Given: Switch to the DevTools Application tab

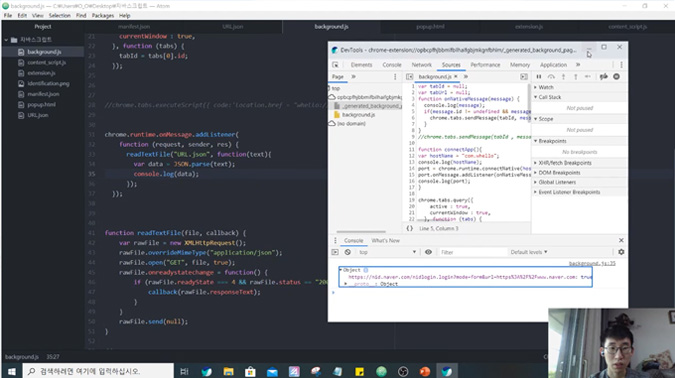Looking at the screenshot, I should [553, 65].
